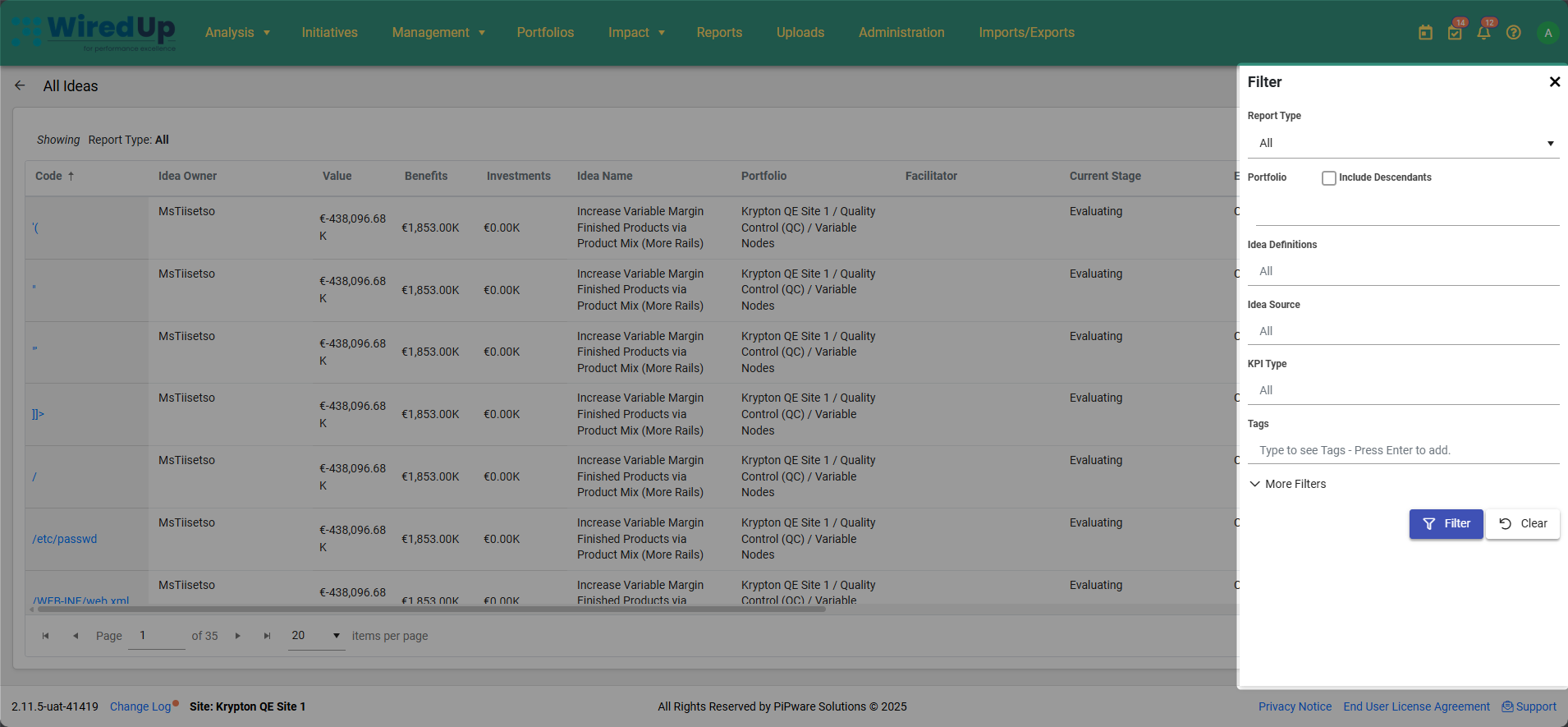Close the Filter panel with the X
The image size is (1568, 727).
(1554, 81)
